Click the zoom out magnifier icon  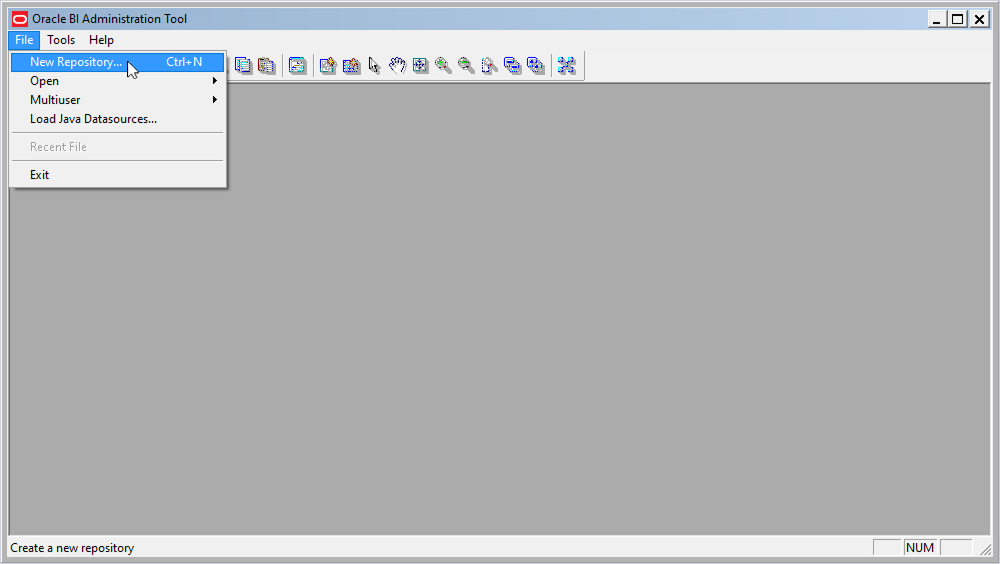pos(466,65)
